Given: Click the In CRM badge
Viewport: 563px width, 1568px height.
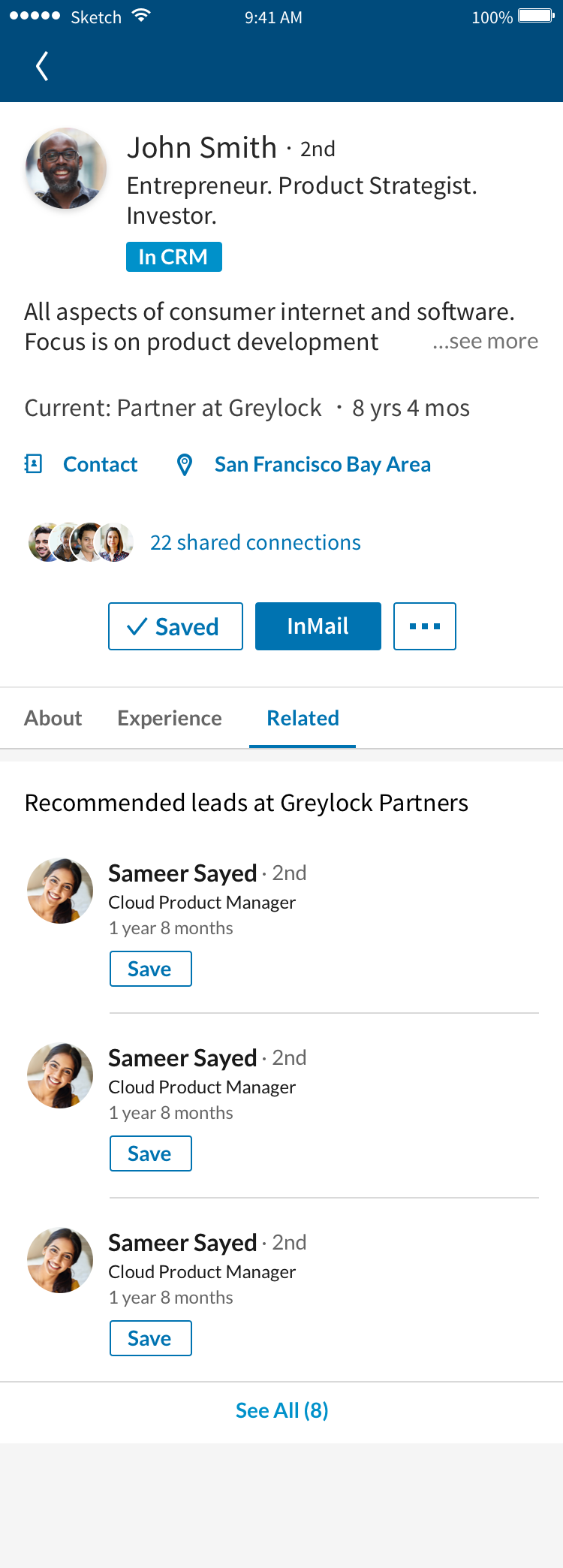Looking at the screenshot, I should (x=174, y=257).
